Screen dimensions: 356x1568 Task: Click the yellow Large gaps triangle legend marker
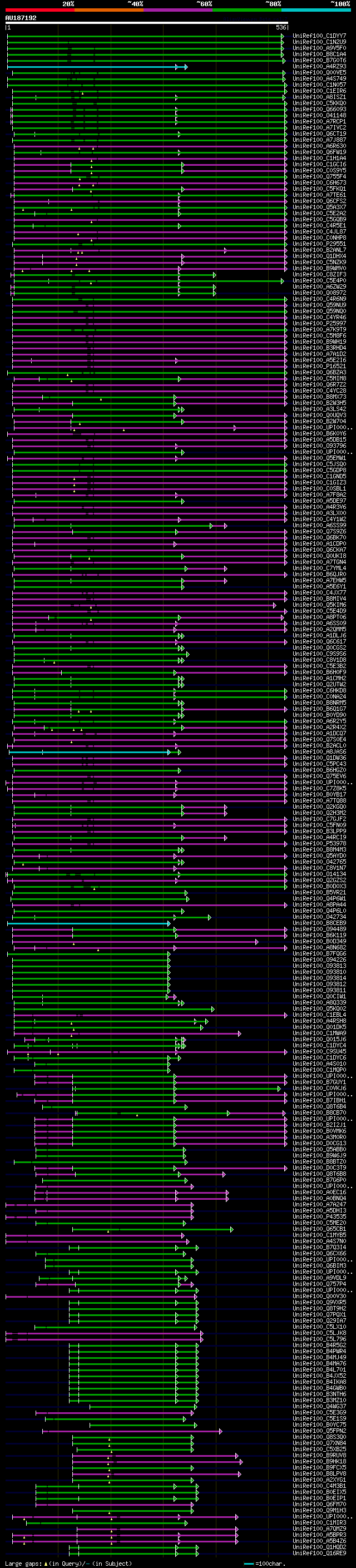(46, 1563)
